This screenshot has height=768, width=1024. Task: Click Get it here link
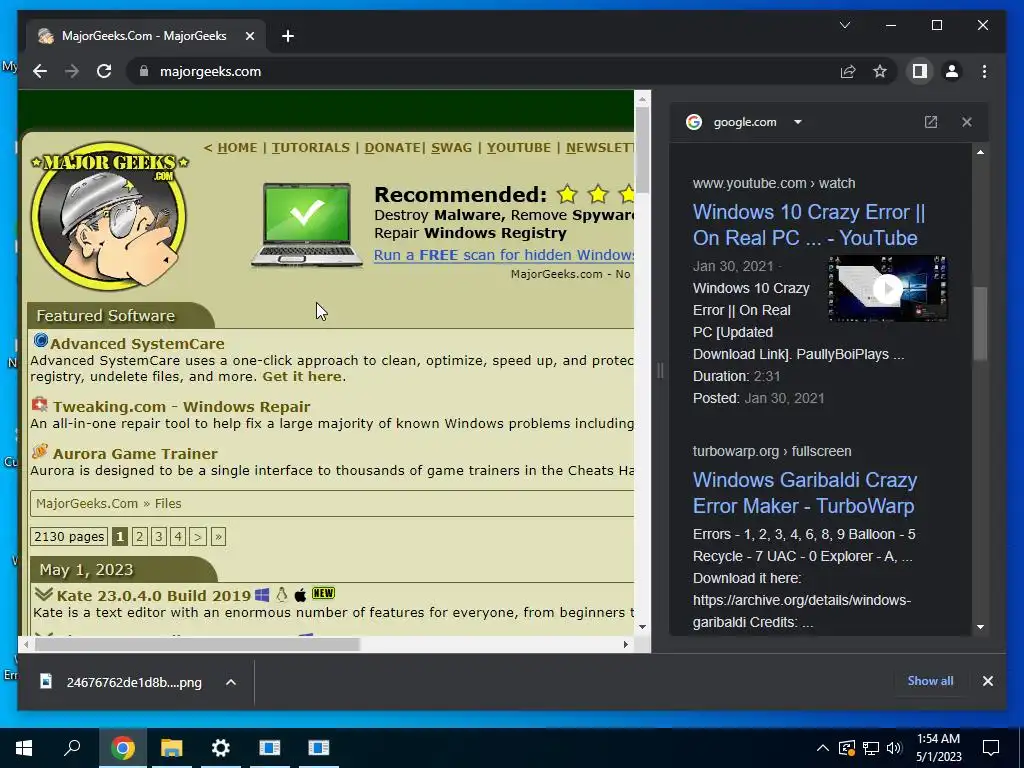tap(302, 376)
